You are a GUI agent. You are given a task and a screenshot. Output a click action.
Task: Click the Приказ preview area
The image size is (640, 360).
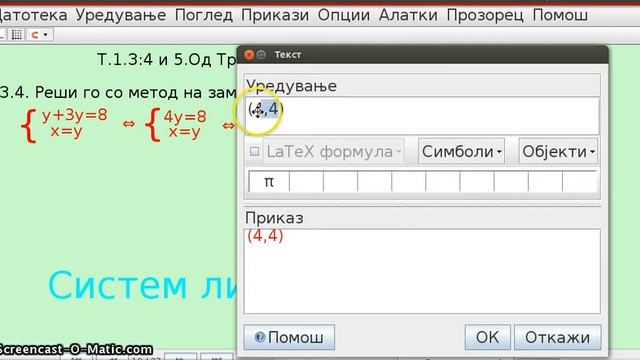click(x=422, y=271)
